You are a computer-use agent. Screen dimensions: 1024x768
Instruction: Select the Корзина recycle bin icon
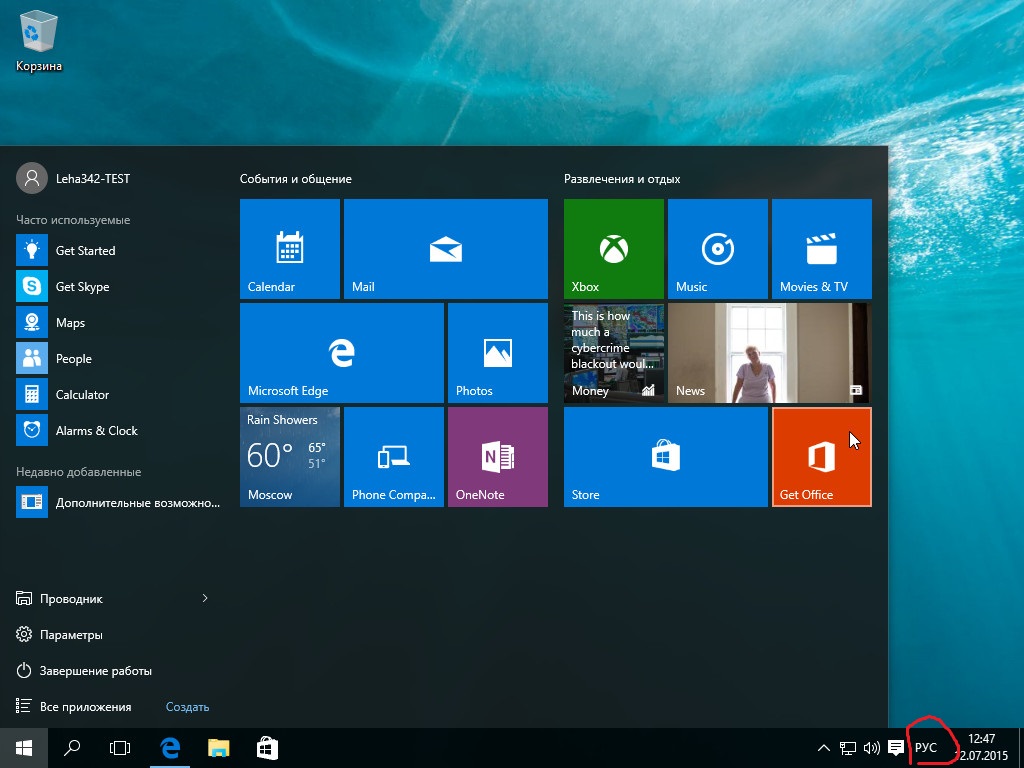coord(39,41)
